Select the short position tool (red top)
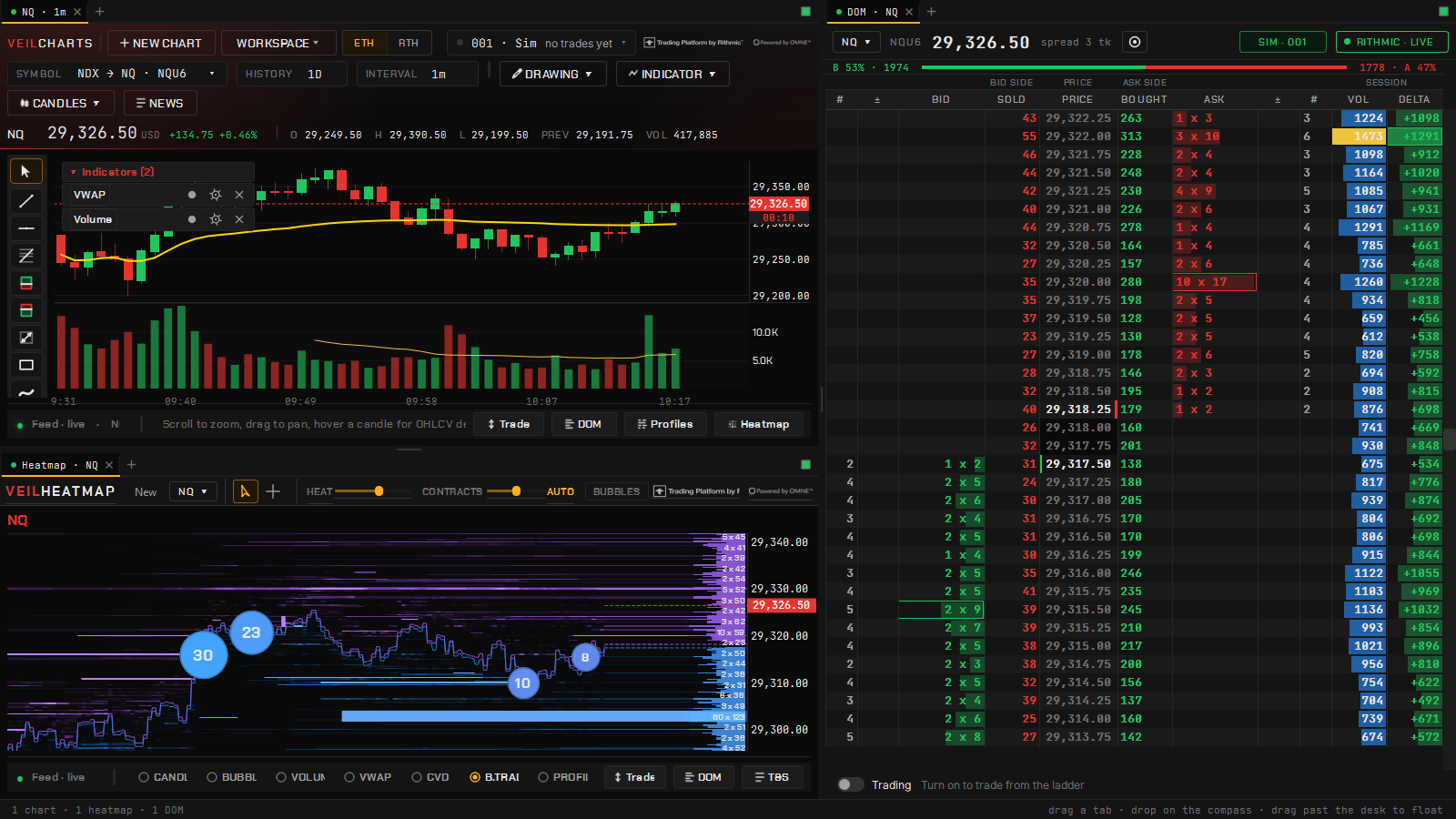Image resolution: width=1456 pixels, height=819 pixels. point(25,310)
